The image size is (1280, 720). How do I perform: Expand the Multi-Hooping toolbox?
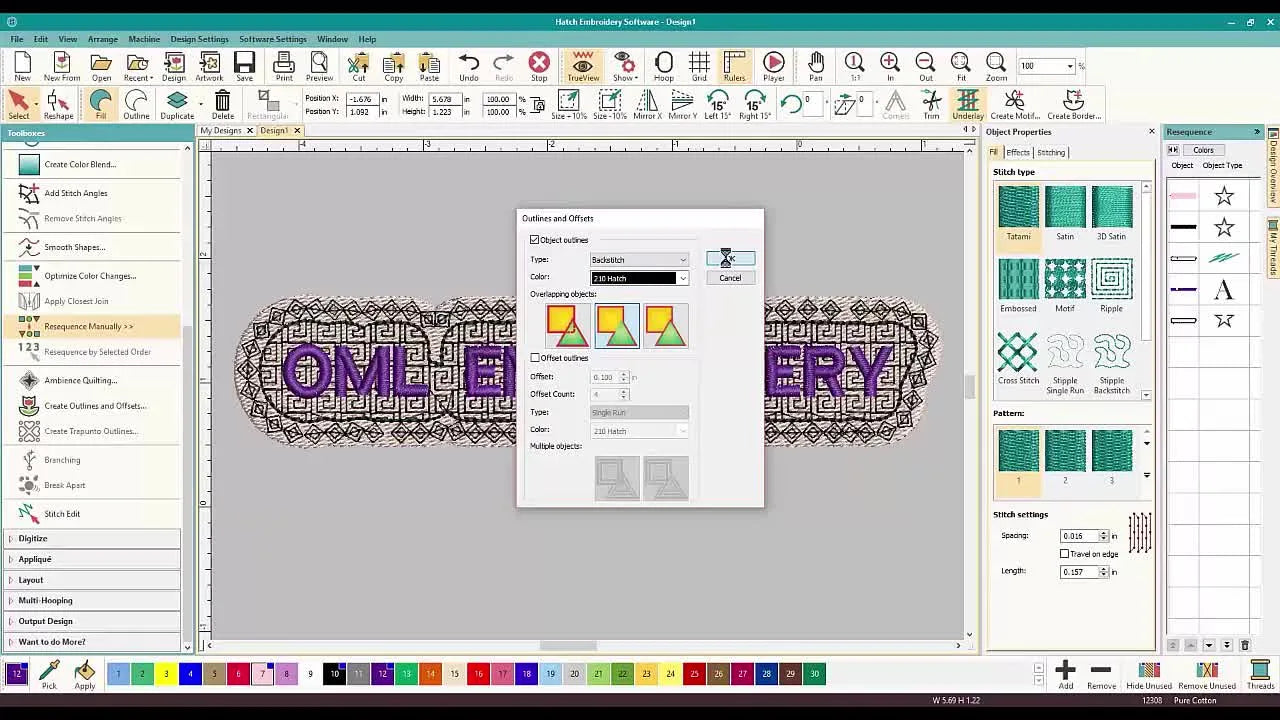(91, 600)
